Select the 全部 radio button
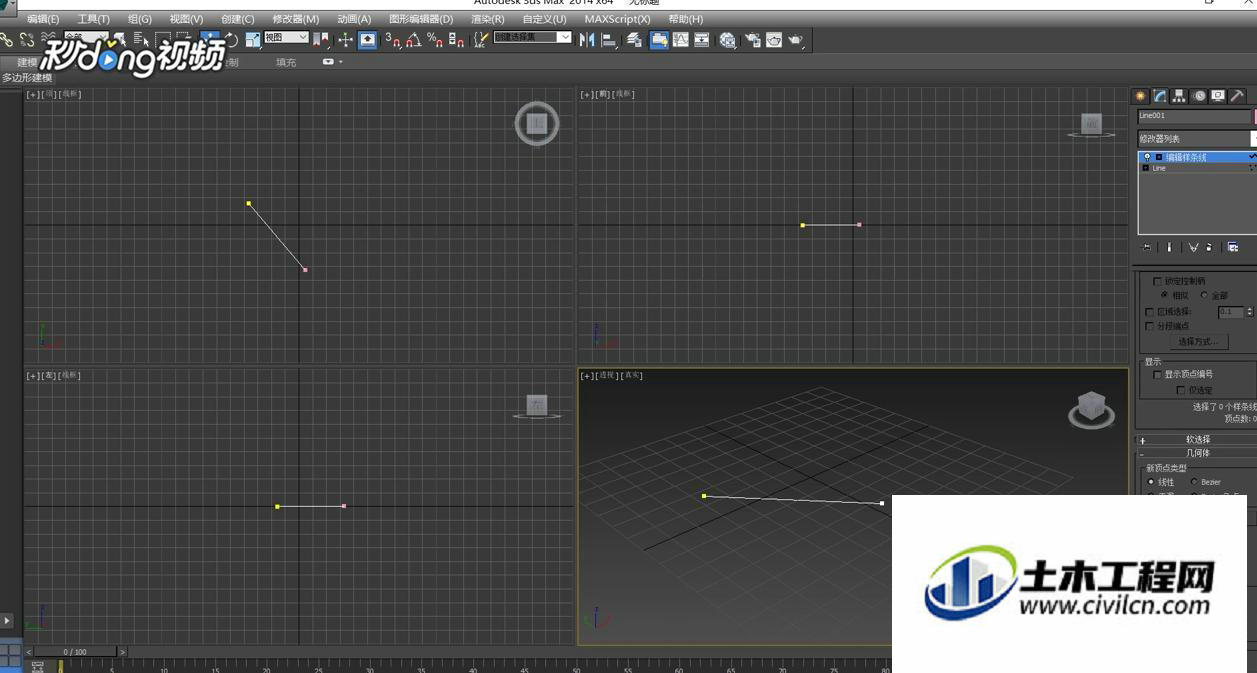The height and width of the screenshot is (673, 1257). [x=1204, y=295]
